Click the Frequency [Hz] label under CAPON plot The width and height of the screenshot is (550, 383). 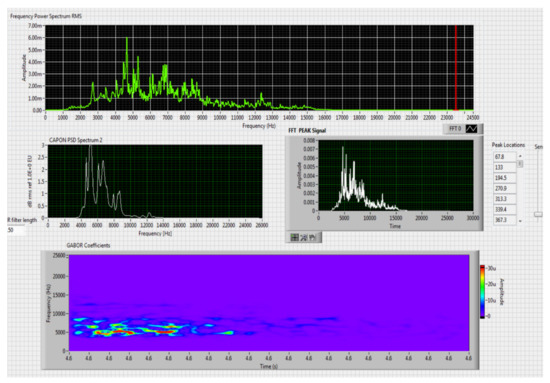tap(155, 233)
